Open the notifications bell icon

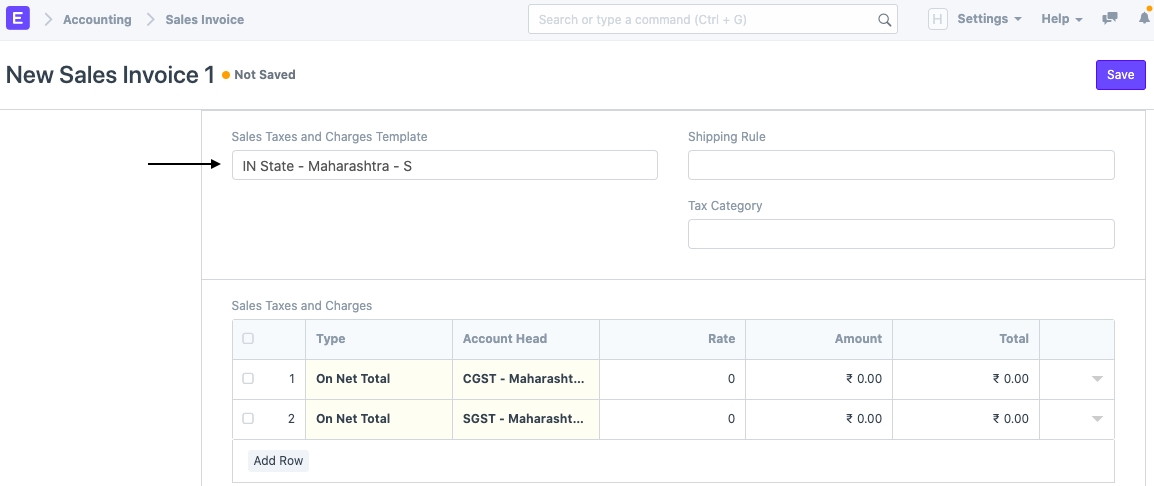1144,19
